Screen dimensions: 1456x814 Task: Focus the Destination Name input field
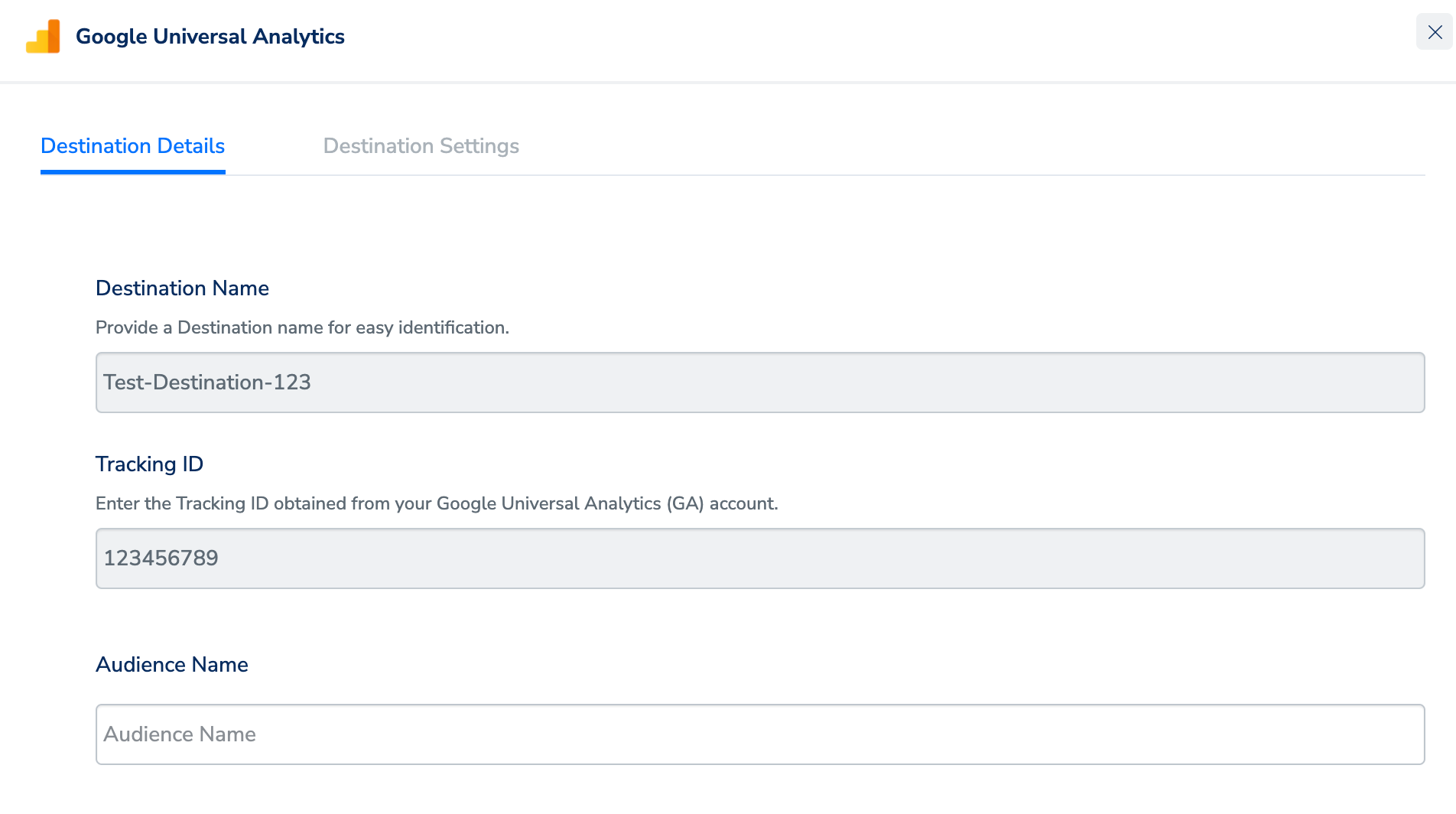click(x=759, y=383)
